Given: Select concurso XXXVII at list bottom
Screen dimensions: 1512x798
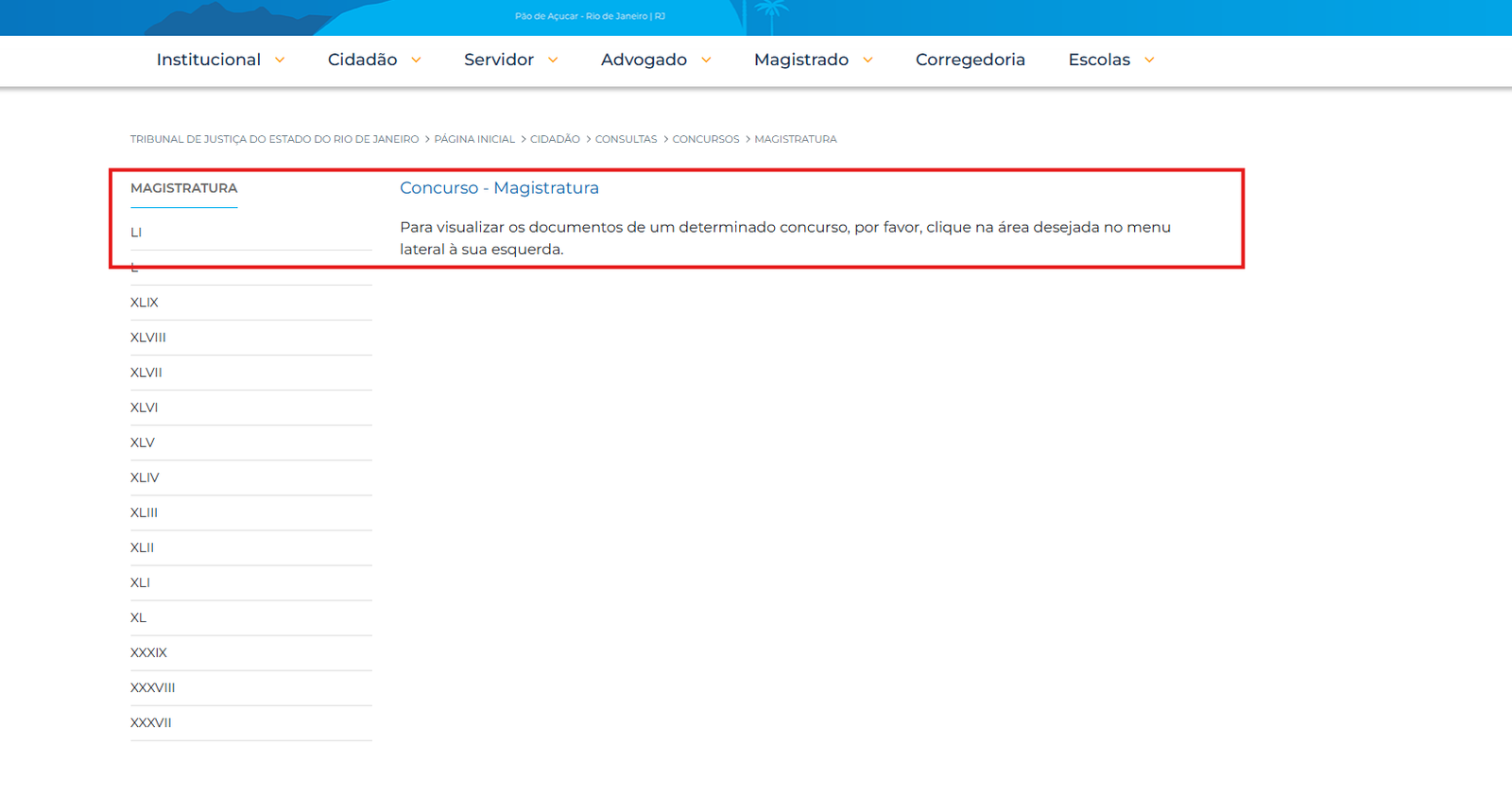Looking at the screenshot, I should (x=151, y=722).
